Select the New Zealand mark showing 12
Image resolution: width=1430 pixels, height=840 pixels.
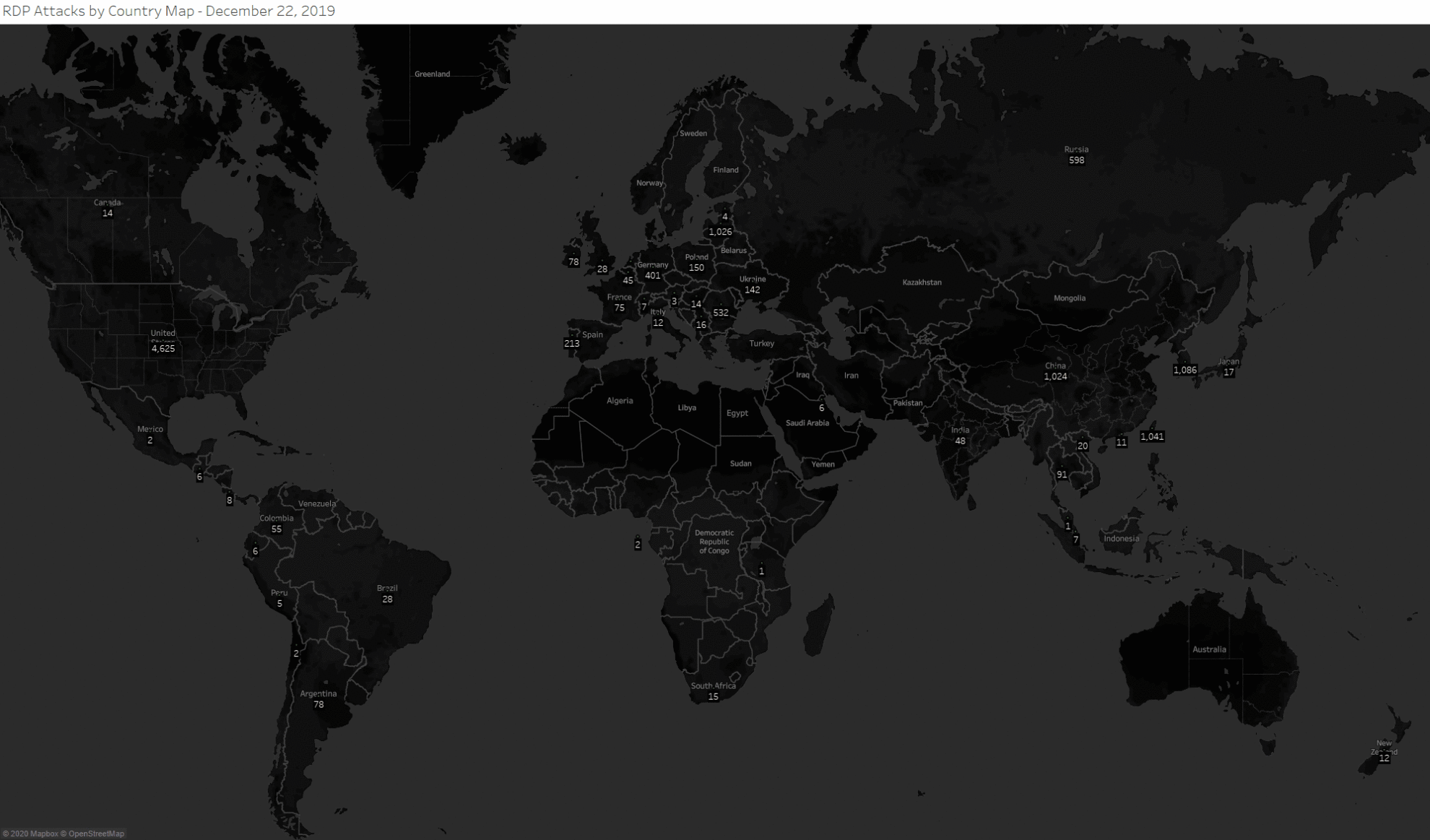coord(1384,758)
